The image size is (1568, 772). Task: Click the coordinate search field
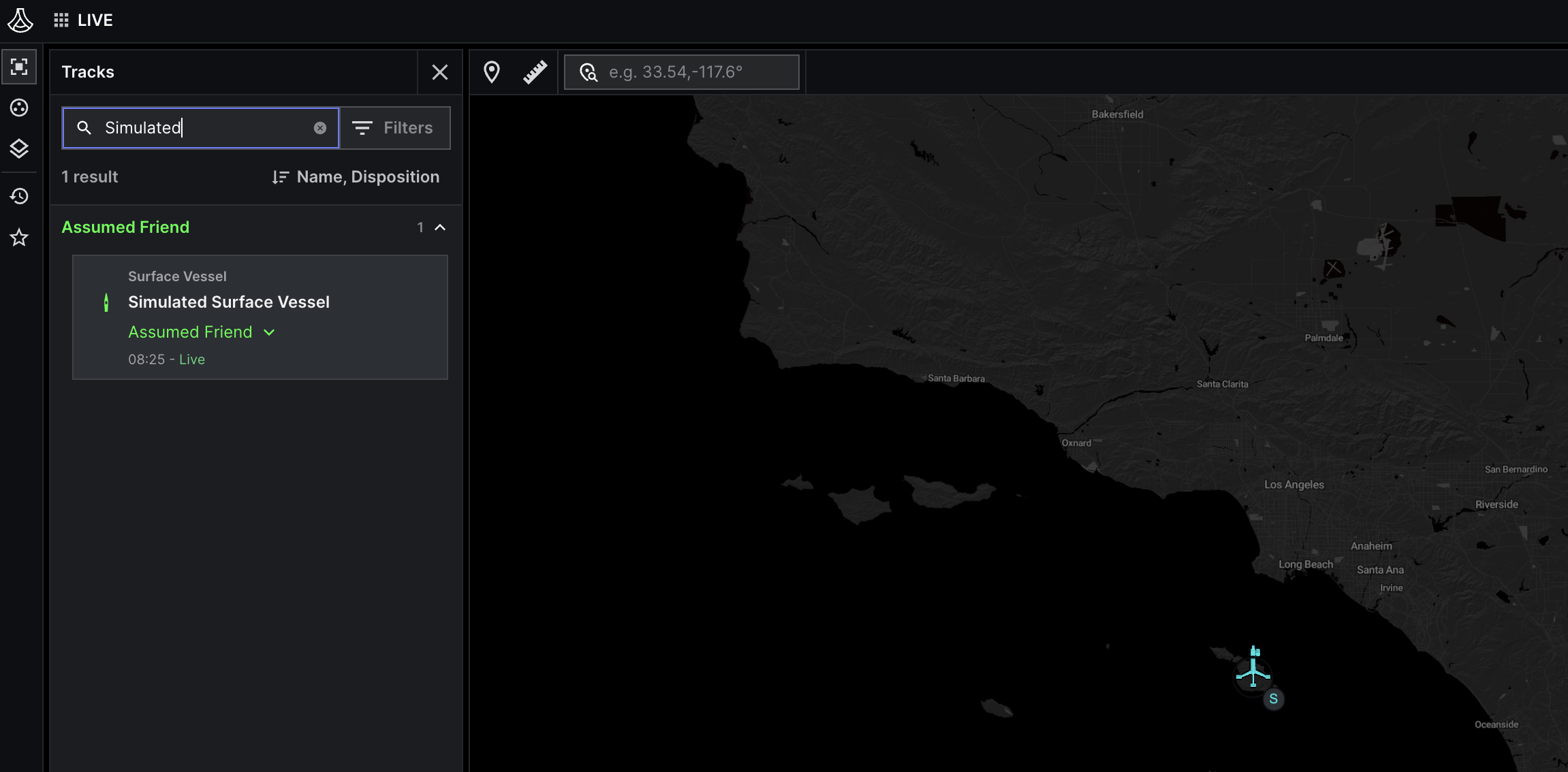[x=681, y=71]
